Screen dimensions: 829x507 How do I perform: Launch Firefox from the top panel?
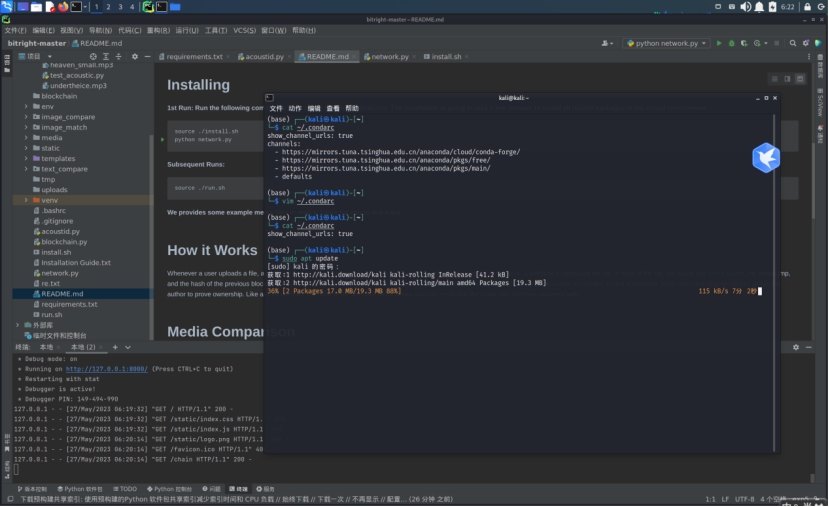64,6
